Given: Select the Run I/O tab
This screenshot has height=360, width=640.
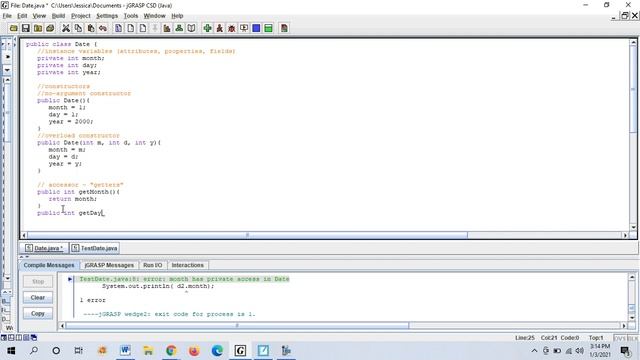Looking at the screenshot, I should pos(153,265).
